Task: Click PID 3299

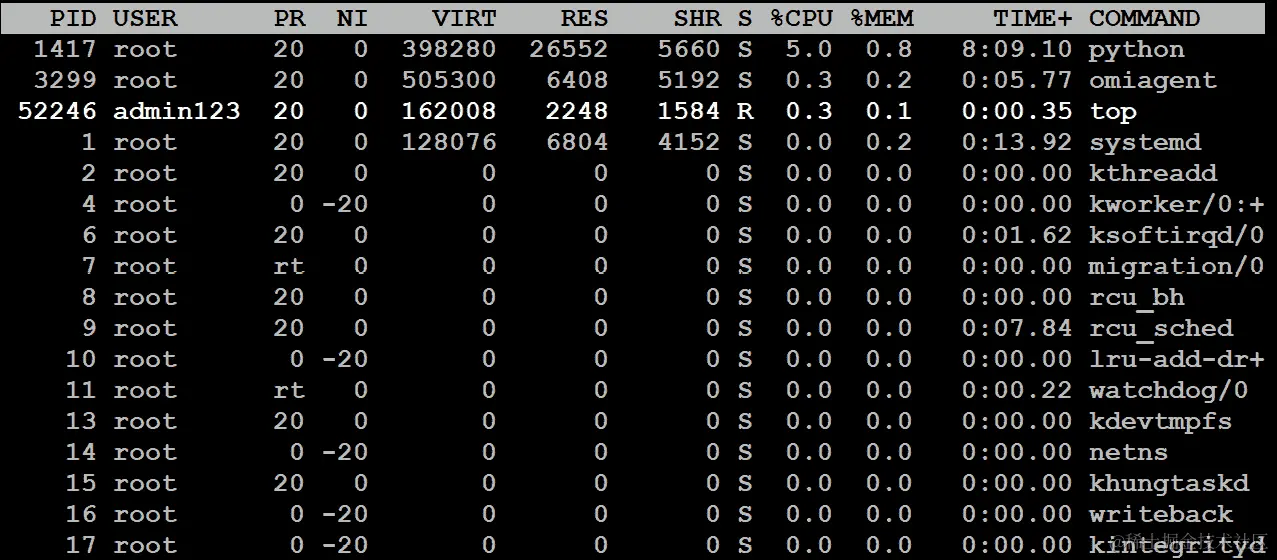Action: (65, 81)
